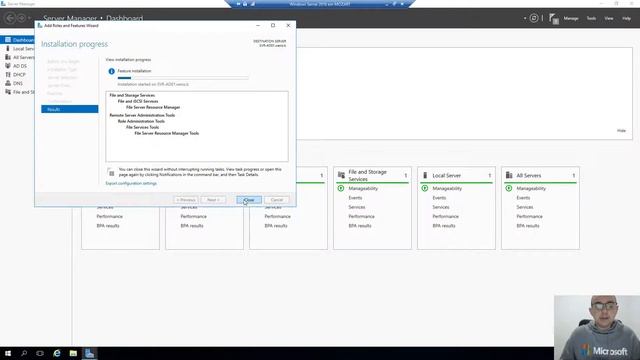Screen dimensions: 640x360
Task: Open taskbar Search icon
Action: (x=24, y=353)
